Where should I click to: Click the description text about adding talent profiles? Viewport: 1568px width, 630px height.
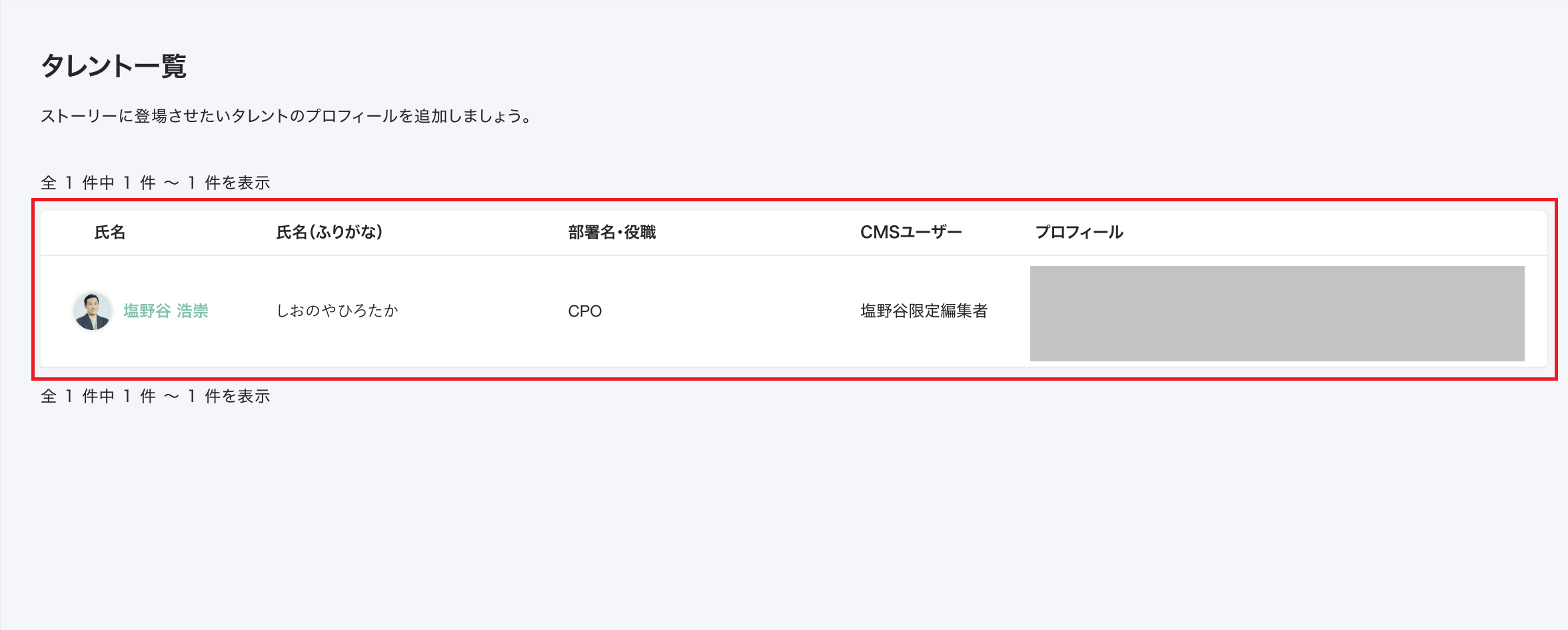pos(287,116)
